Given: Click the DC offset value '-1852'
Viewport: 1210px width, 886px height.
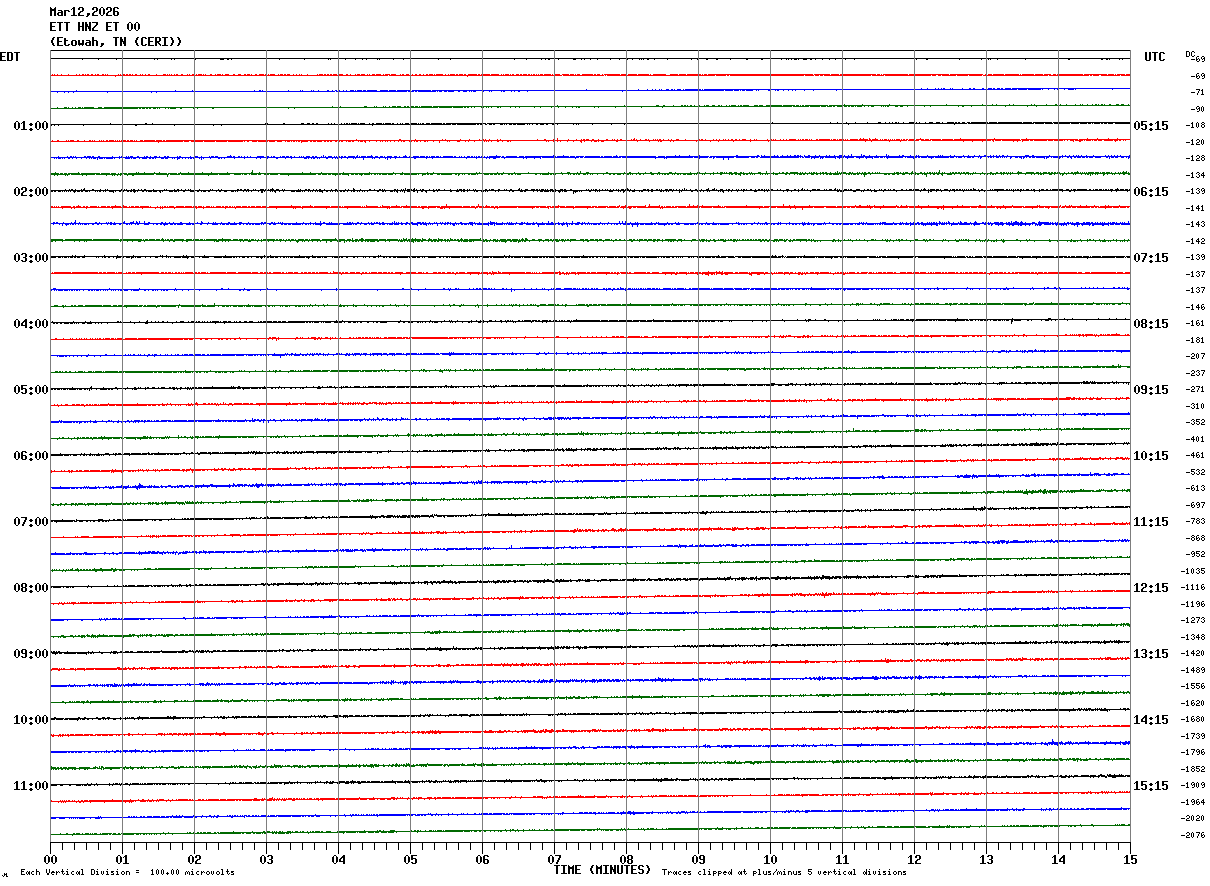Looking at the screenshot, I should click(x=1193, y=769).
